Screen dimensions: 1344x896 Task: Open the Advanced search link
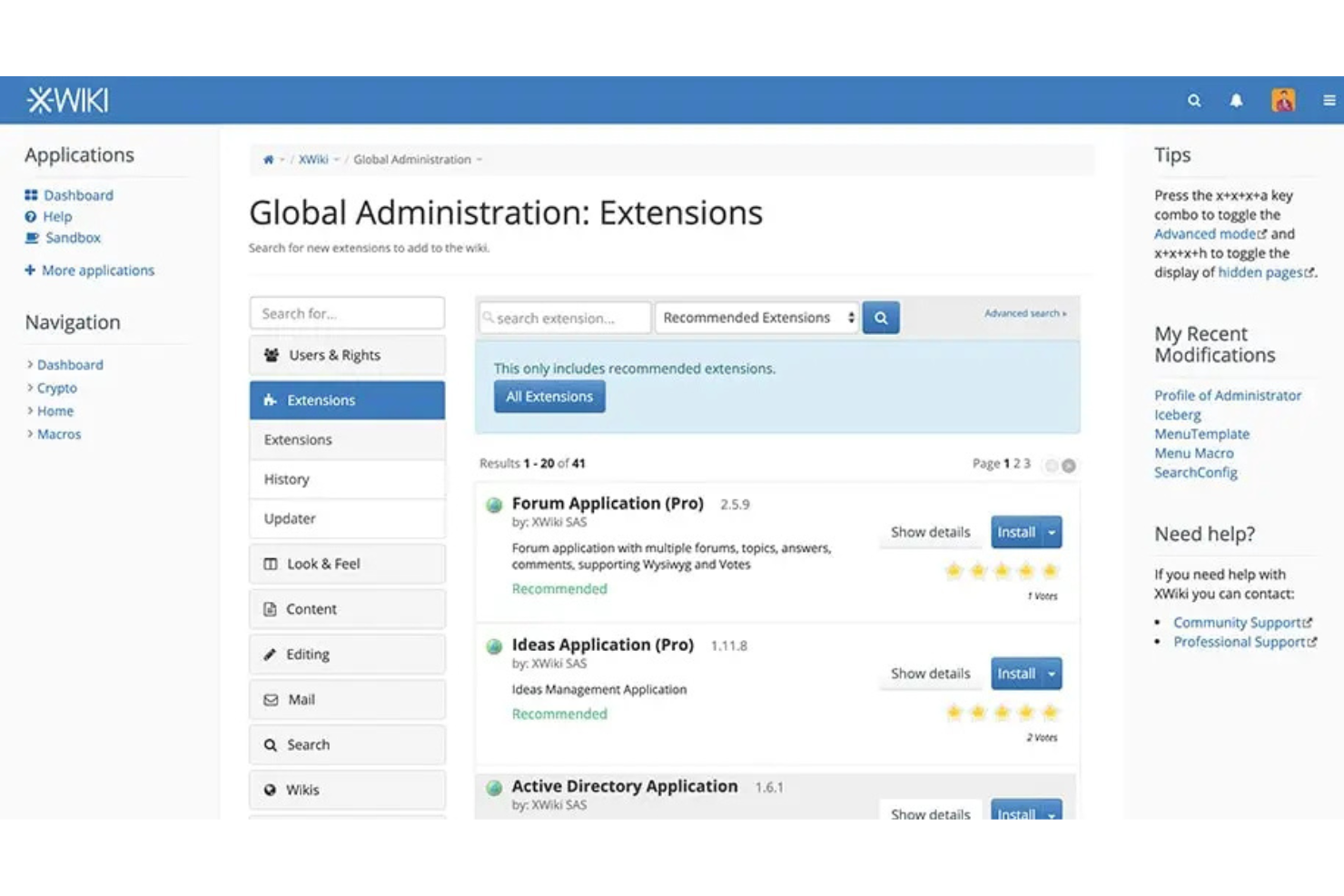tap(1025, 313)
